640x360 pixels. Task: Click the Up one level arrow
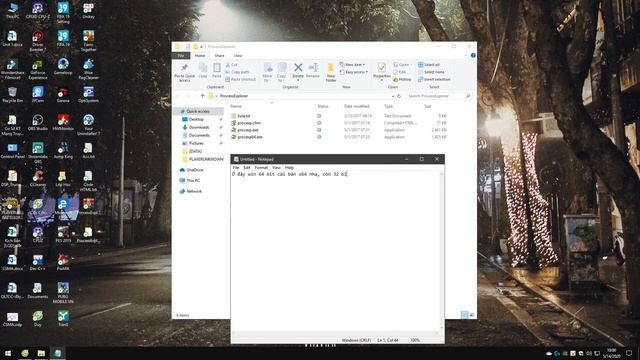(x=202, y=96)
